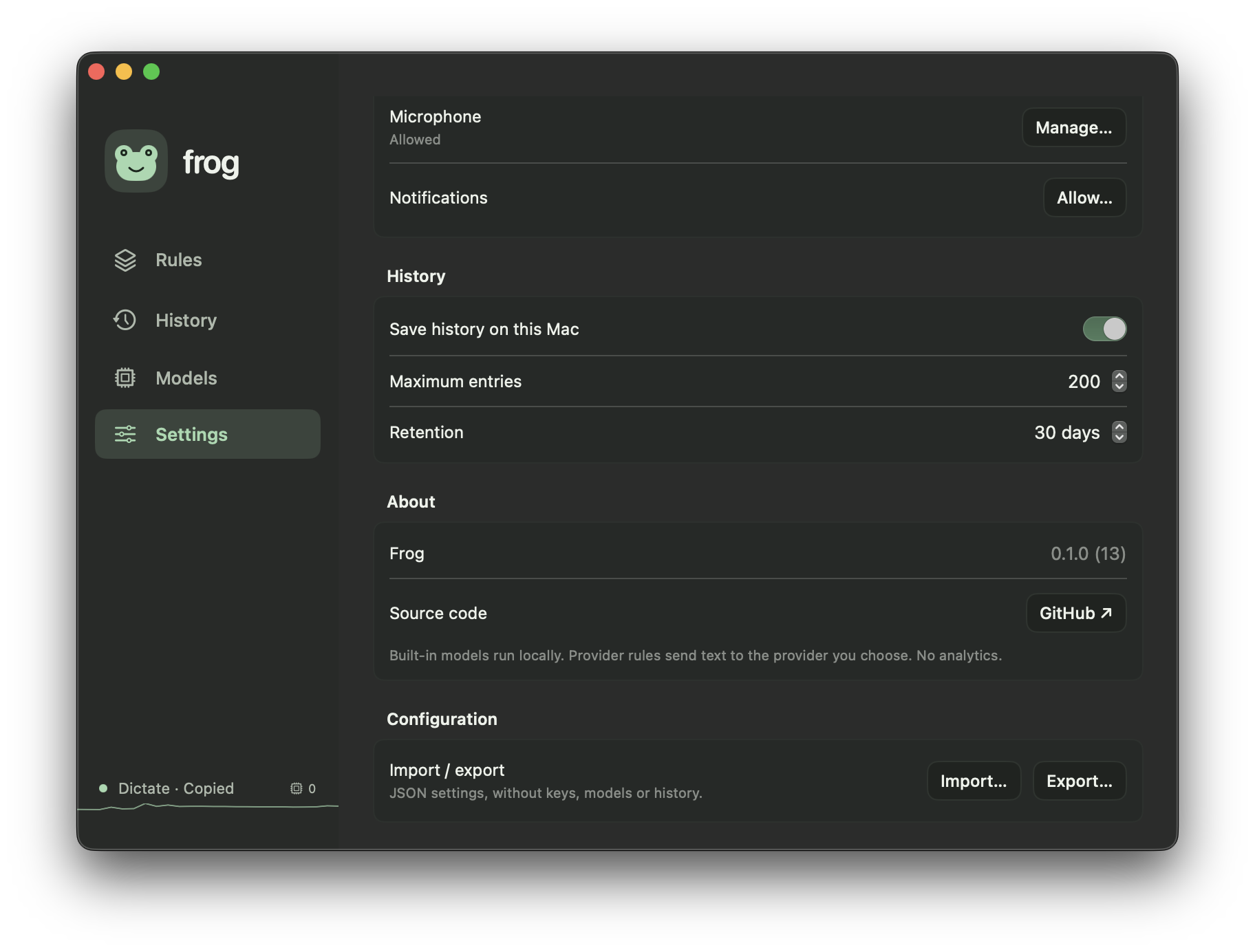The height and width of the screenshot is (952, 1255).
Task: Select the Settings sidebar item
Action: pyautogui.click(x=208, y=434)
